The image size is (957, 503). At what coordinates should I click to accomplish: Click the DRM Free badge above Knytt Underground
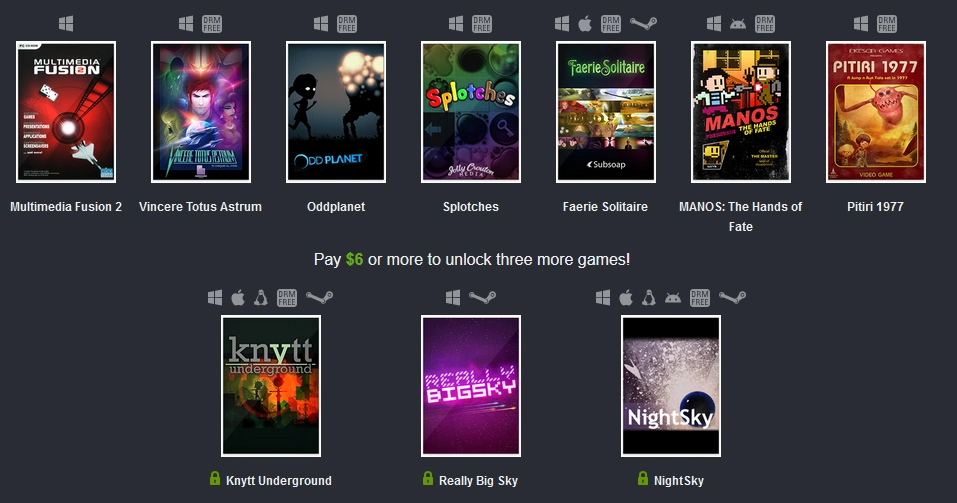(x=287, y=297)
